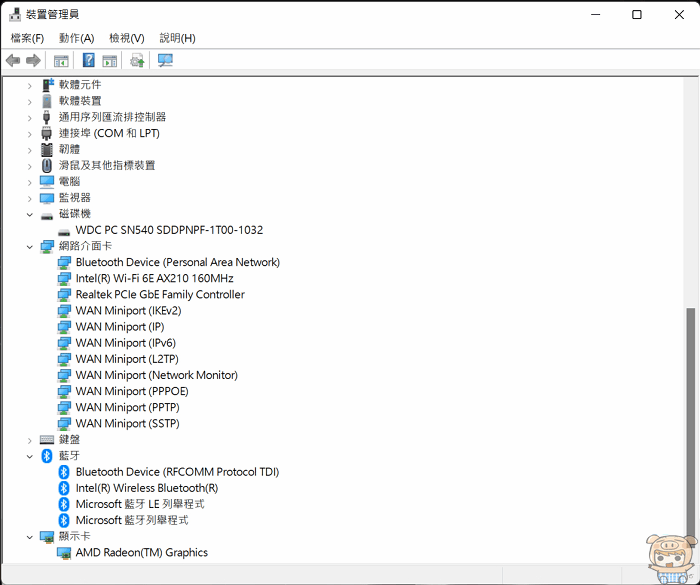Click the USB icon for 通用序列匯流排控制器

coord(46,117)
